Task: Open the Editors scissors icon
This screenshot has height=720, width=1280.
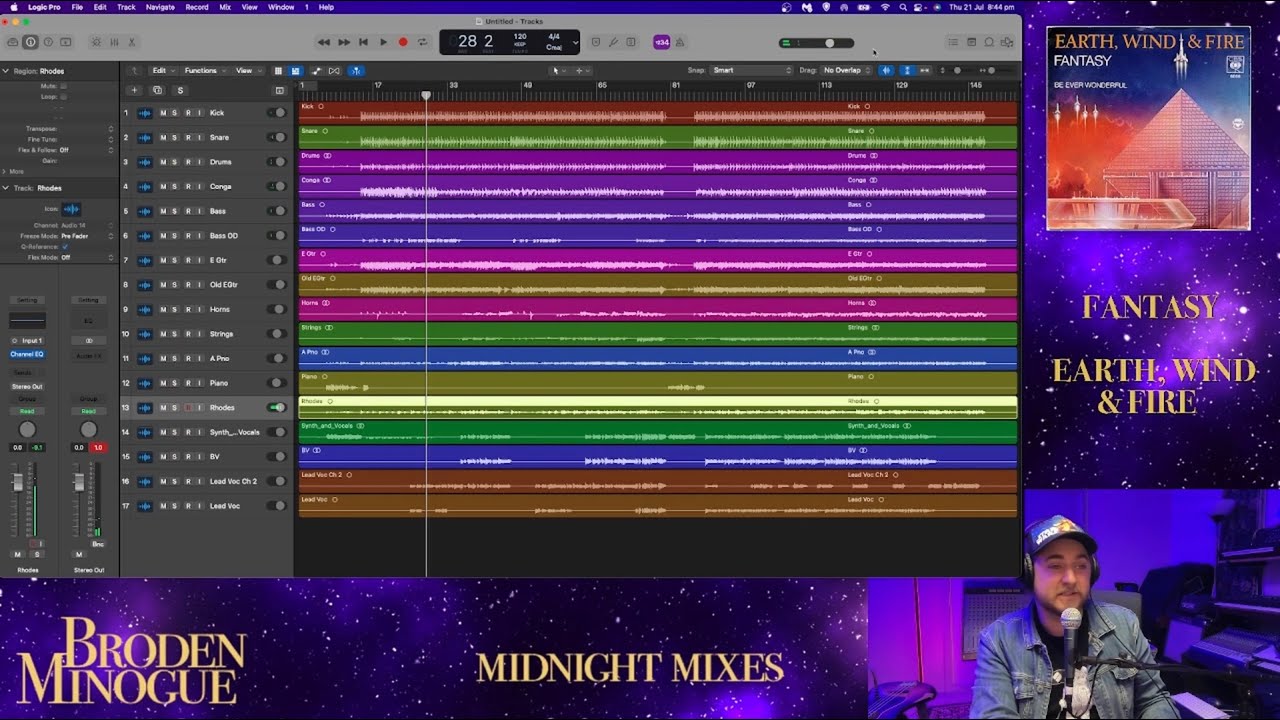Action: click(132, 42)
